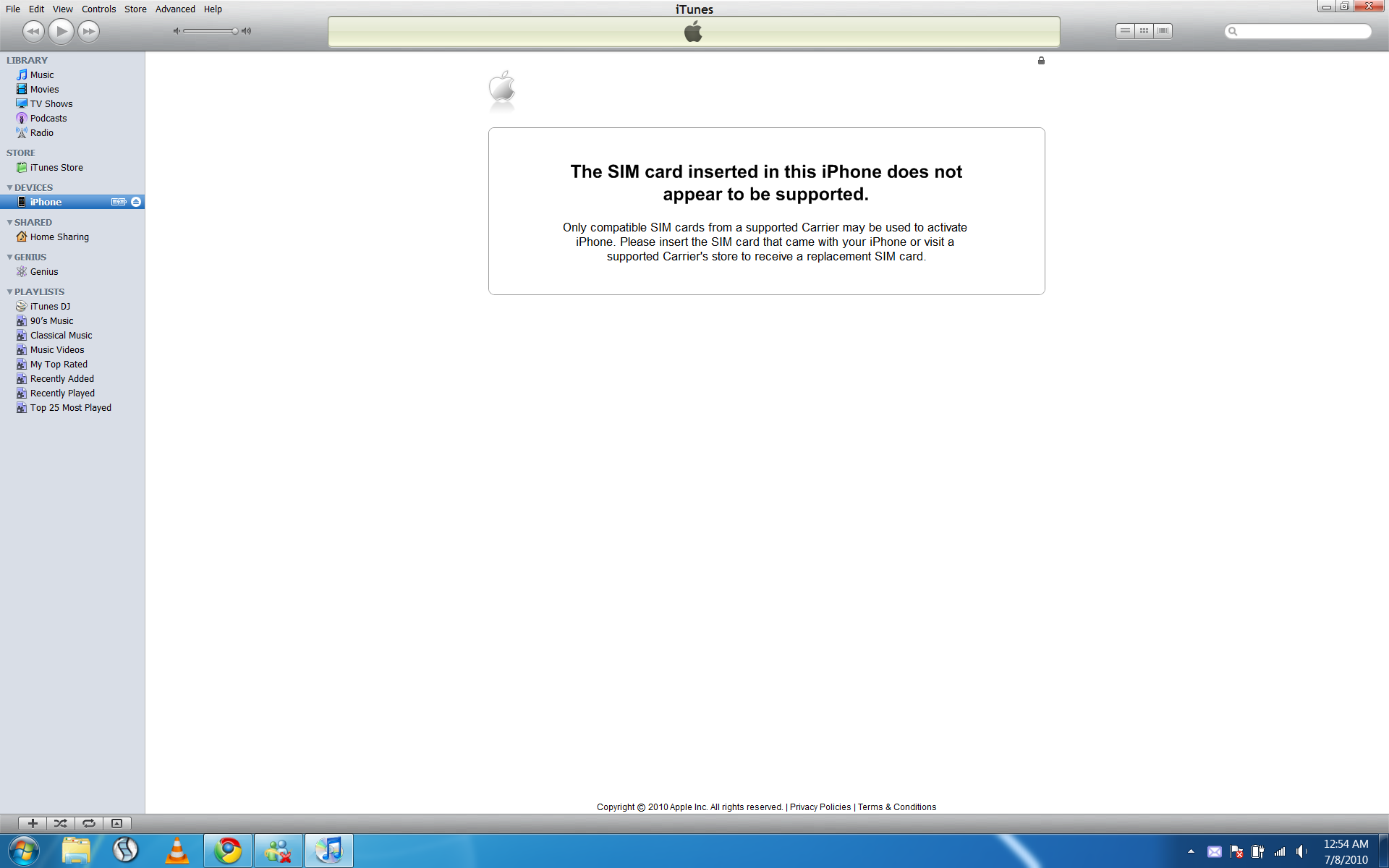Viewport: 1389px width, 868px height.
Task: Open the Terms & Conditions link
Action: (x=897, y=807)
